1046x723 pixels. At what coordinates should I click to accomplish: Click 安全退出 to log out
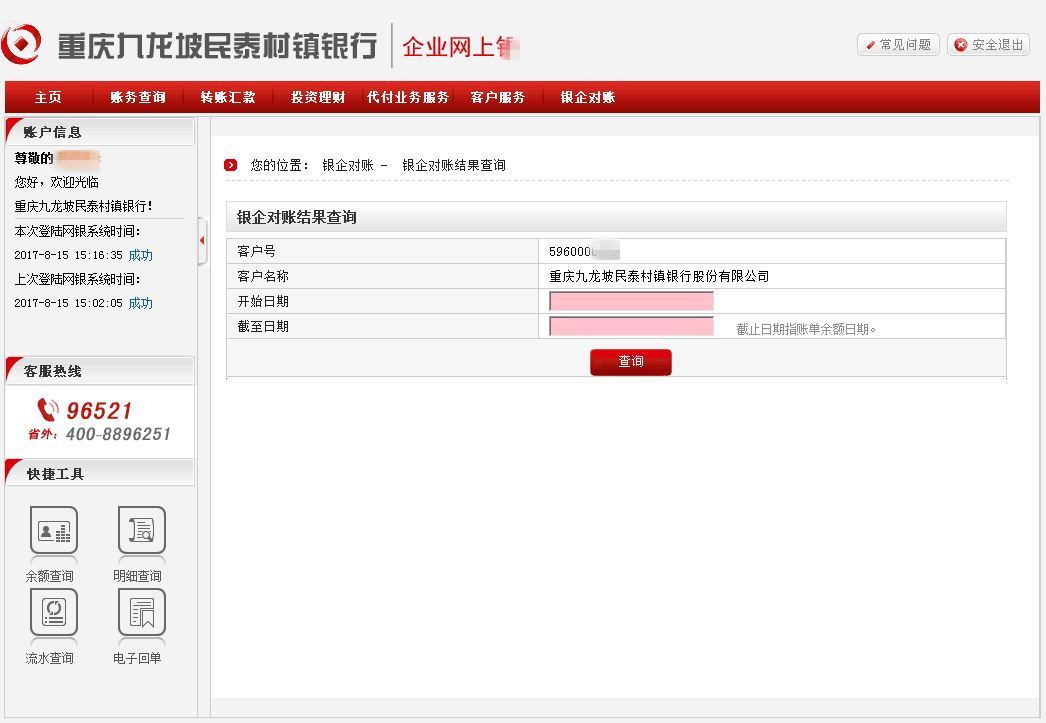pos(989,45)
